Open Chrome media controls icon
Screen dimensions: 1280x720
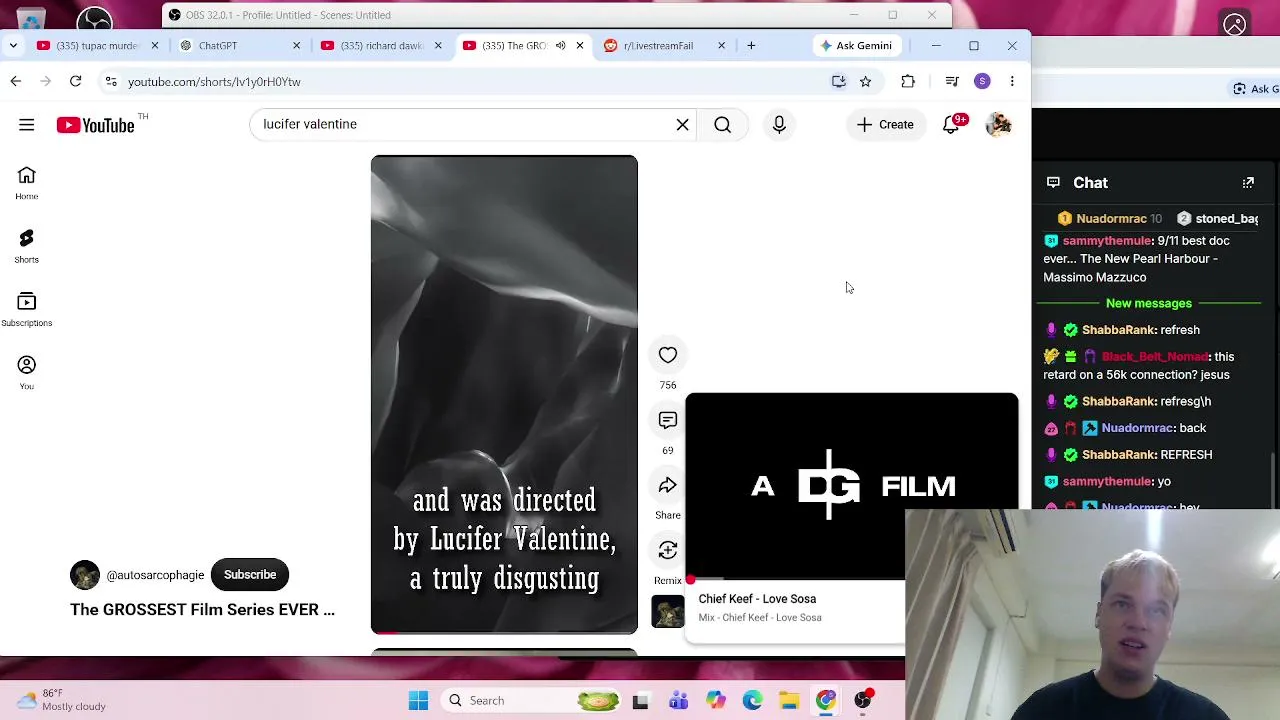coord(952,82)
